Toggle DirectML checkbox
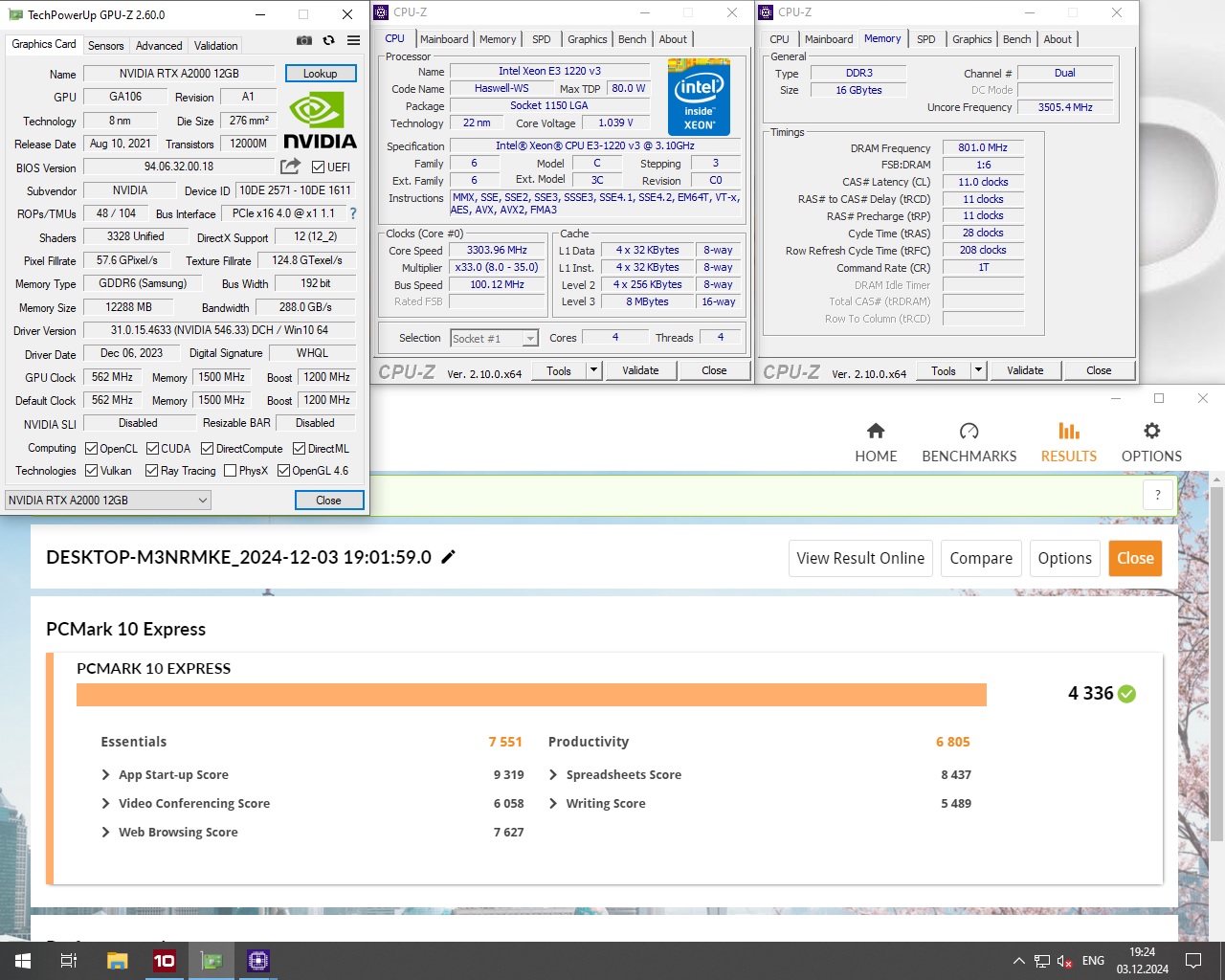 [300, 448]
